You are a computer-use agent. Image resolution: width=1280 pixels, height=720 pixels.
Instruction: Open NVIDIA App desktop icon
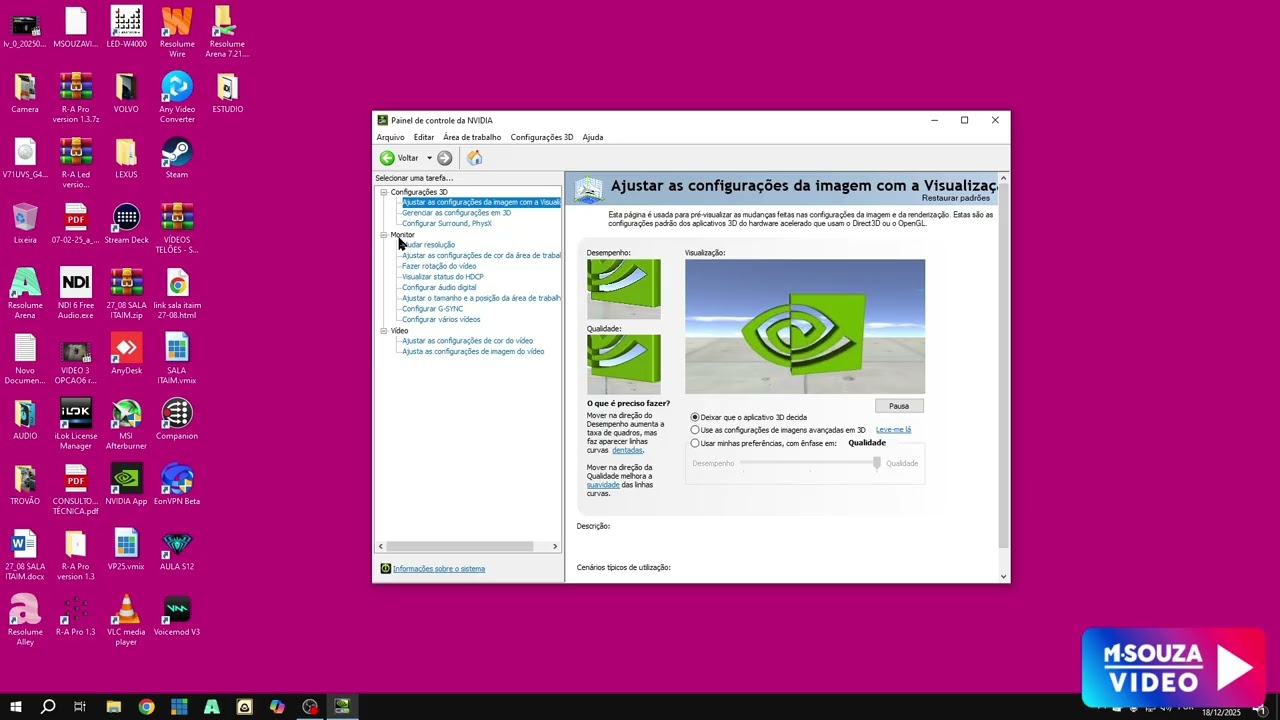(x=126, y=484)
